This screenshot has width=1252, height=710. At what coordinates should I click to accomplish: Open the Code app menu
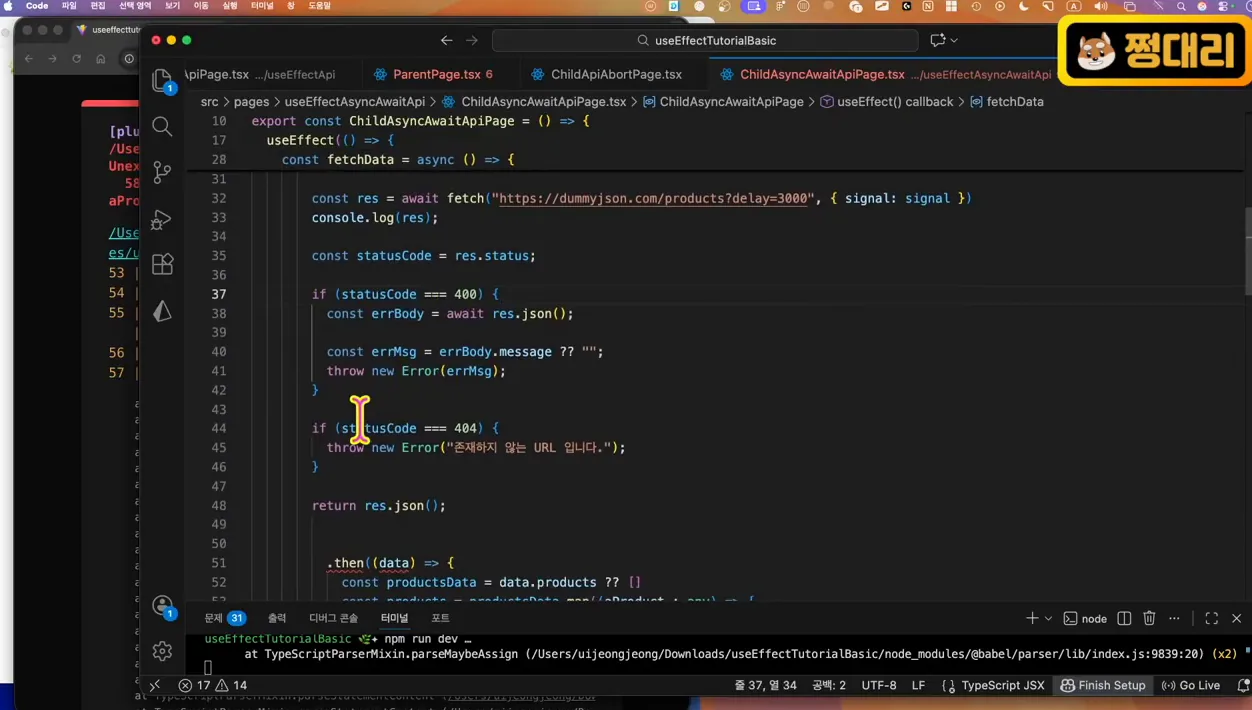pos(37,6)
